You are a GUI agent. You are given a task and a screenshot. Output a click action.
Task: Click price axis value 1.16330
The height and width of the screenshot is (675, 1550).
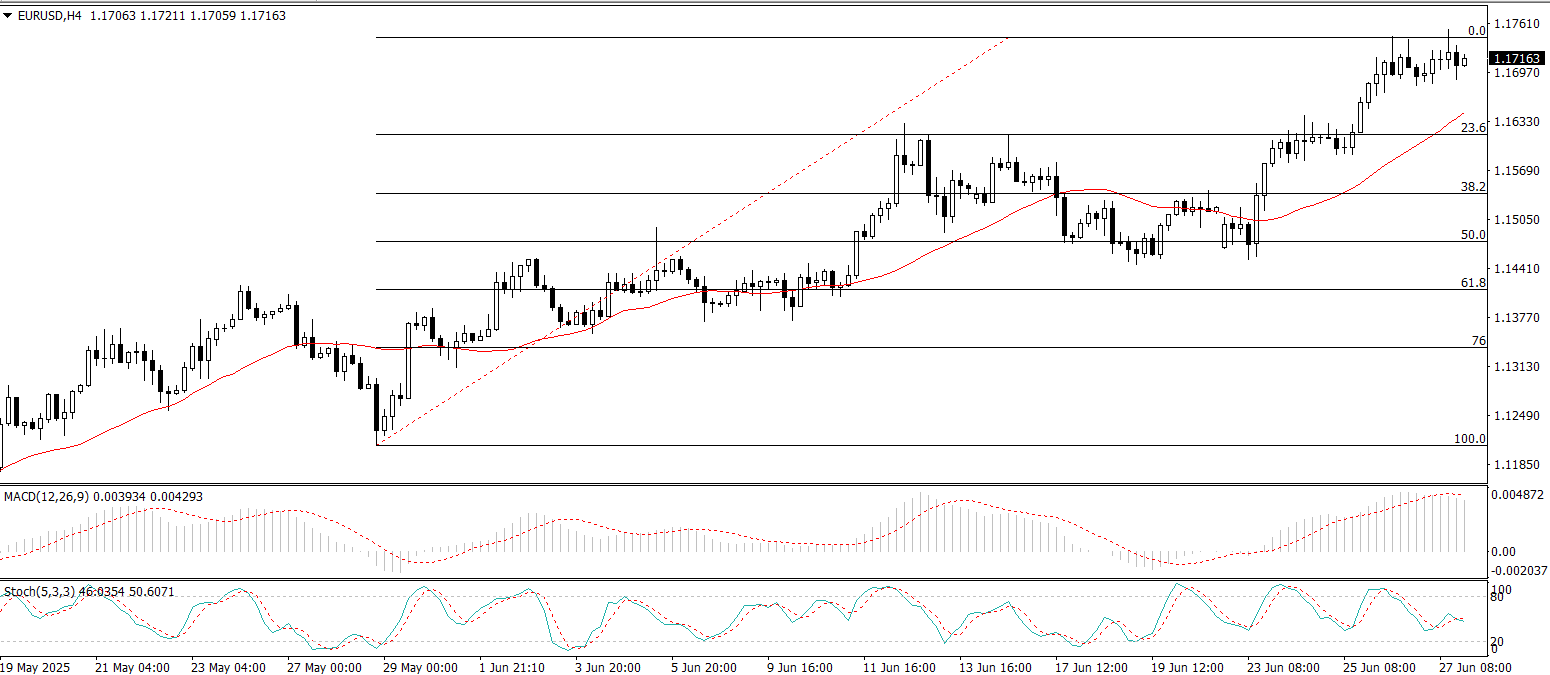1515,122
